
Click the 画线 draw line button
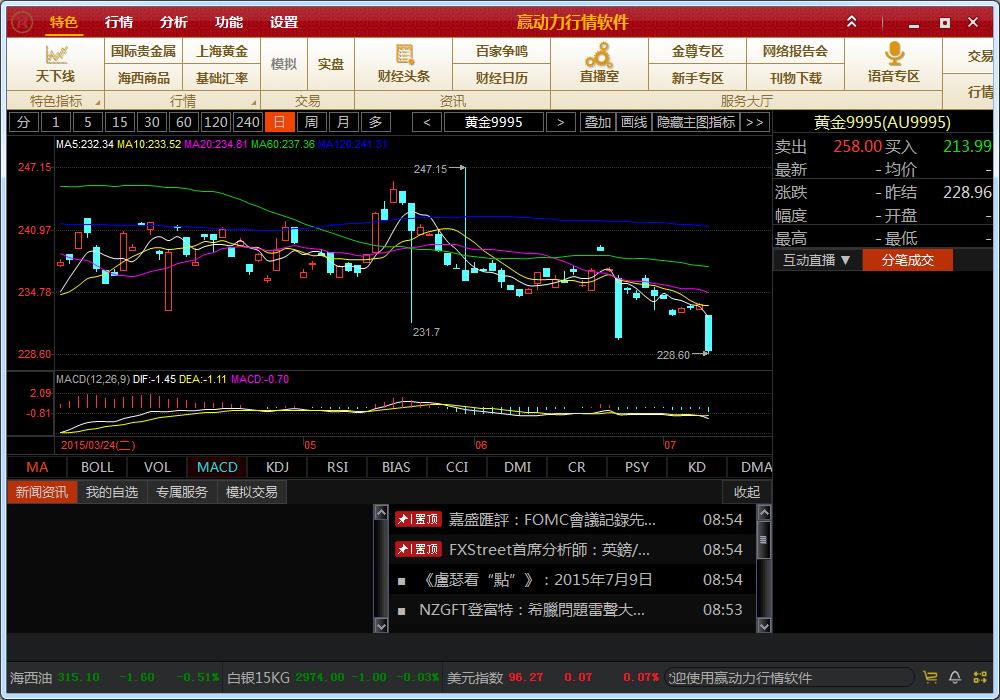[634, 122]
